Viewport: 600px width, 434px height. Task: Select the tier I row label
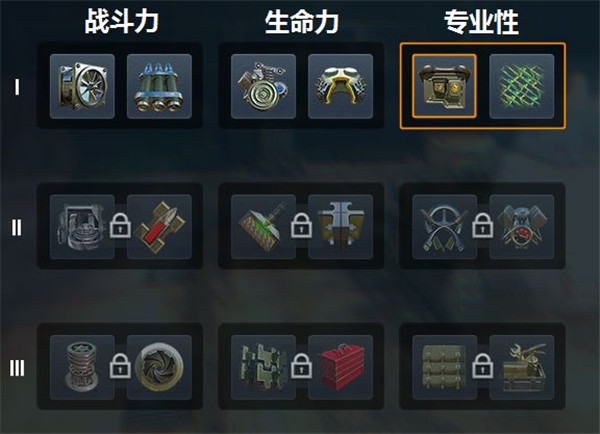coord(17,87)
